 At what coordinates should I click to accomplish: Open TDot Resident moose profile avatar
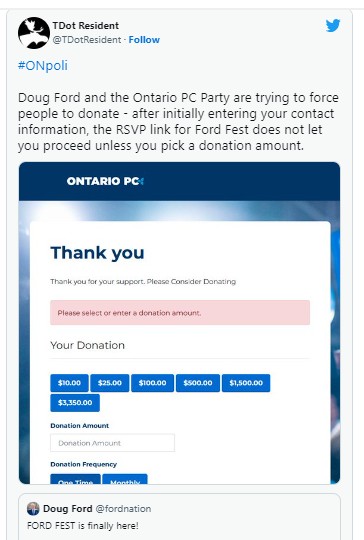point(34,33)
